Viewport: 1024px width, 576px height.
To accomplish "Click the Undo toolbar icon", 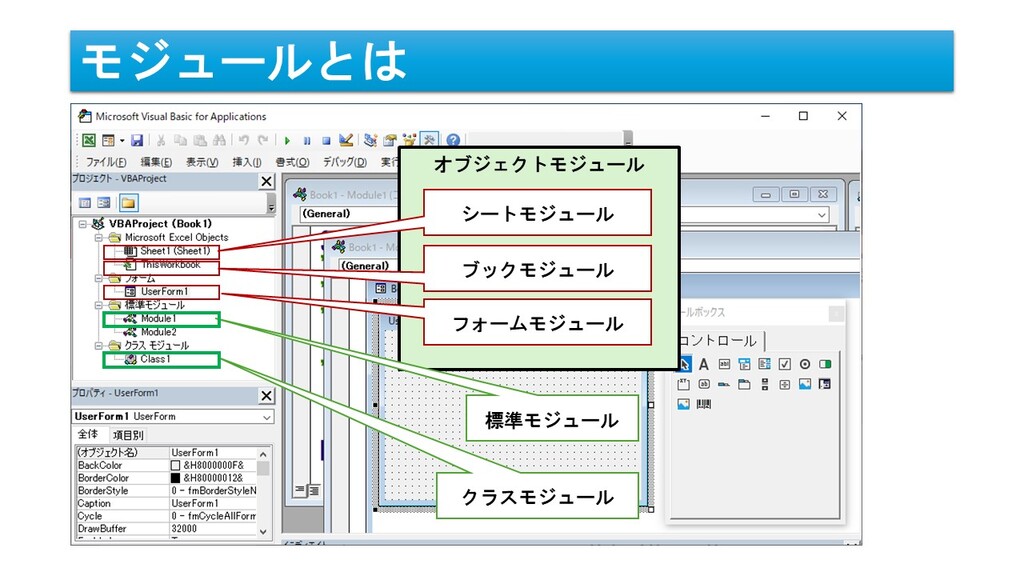I will tap(244, 140).
